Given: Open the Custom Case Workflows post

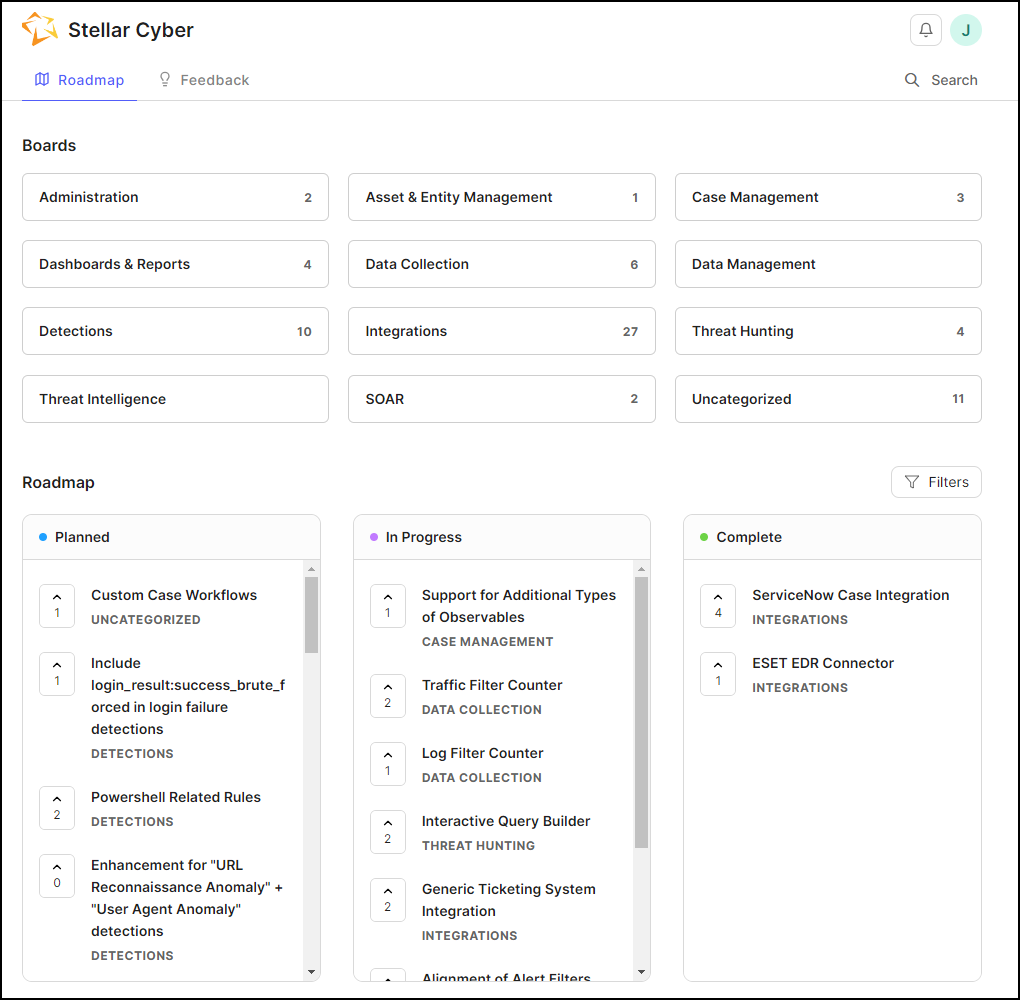Looking at the screenshot, I should click(x=174, y=595).
